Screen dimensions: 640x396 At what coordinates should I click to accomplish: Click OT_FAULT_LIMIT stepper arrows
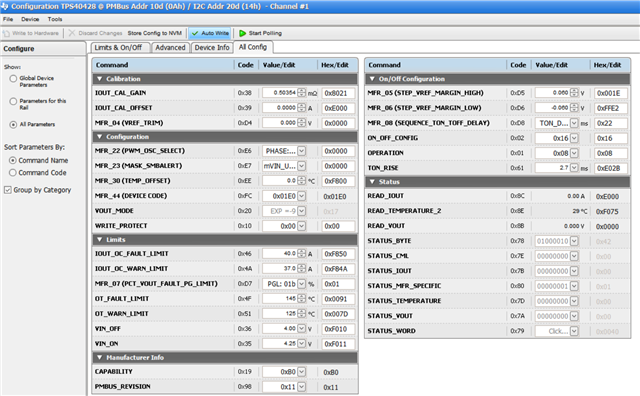[301, 299]
